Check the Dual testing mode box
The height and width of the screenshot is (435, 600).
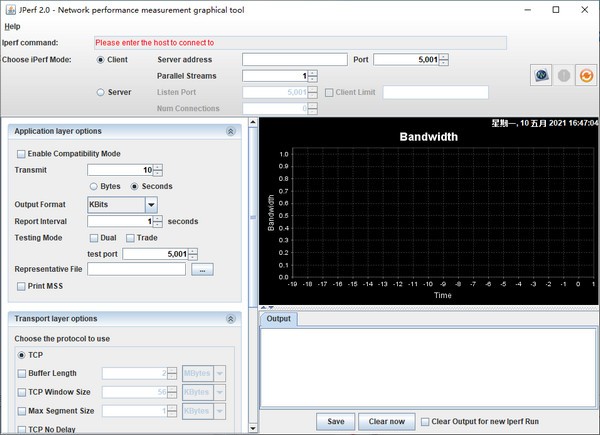(94, 238)
